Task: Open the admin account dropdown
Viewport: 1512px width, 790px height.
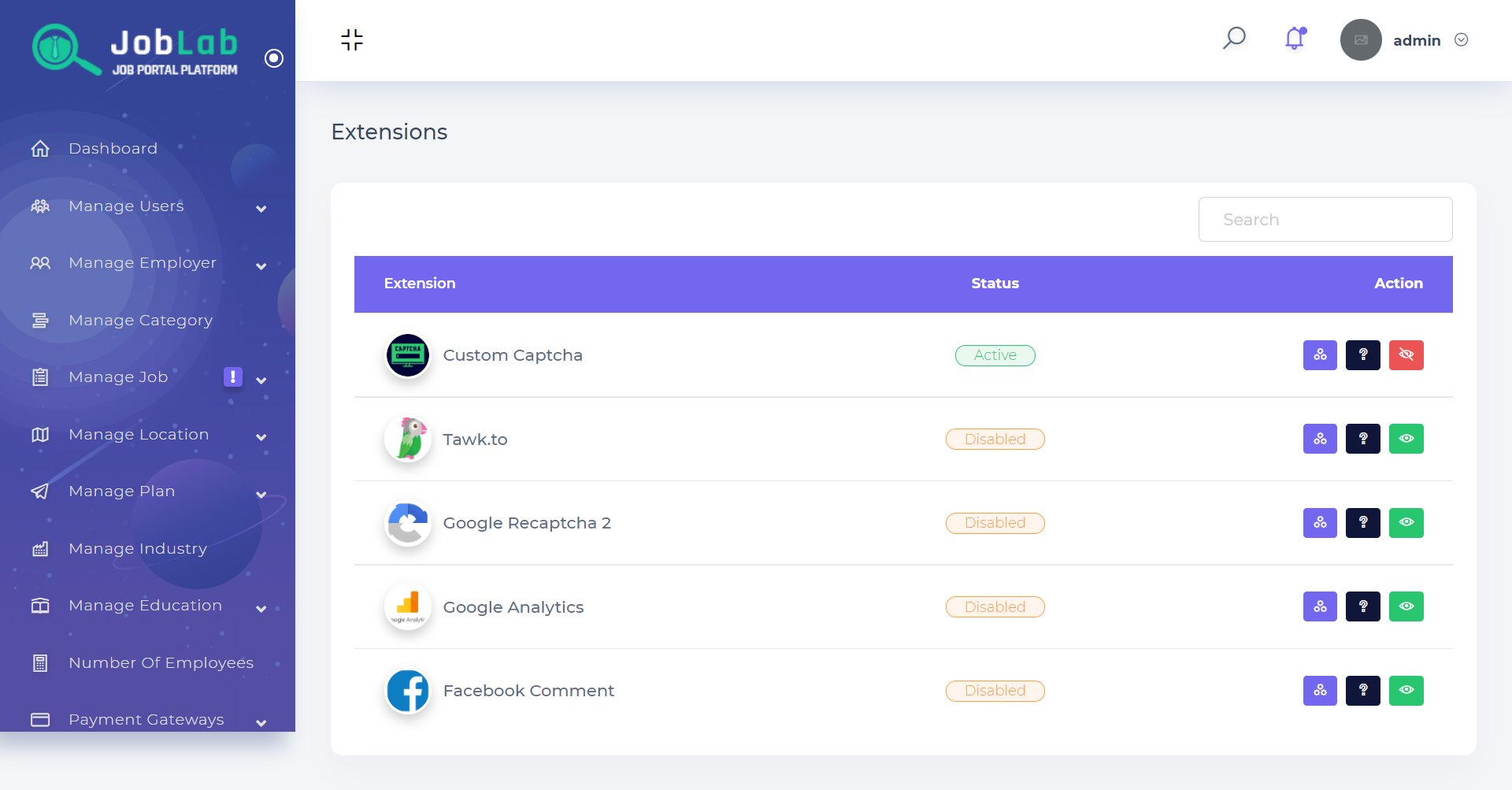Action: click(1462, 39)
